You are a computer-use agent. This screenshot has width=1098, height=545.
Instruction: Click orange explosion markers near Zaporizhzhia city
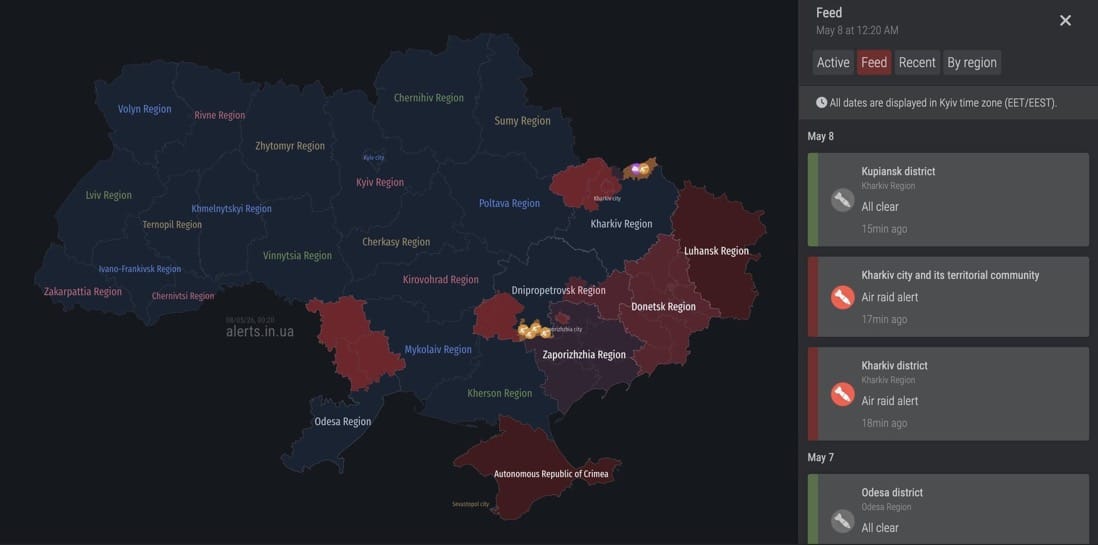click(534, 329)
